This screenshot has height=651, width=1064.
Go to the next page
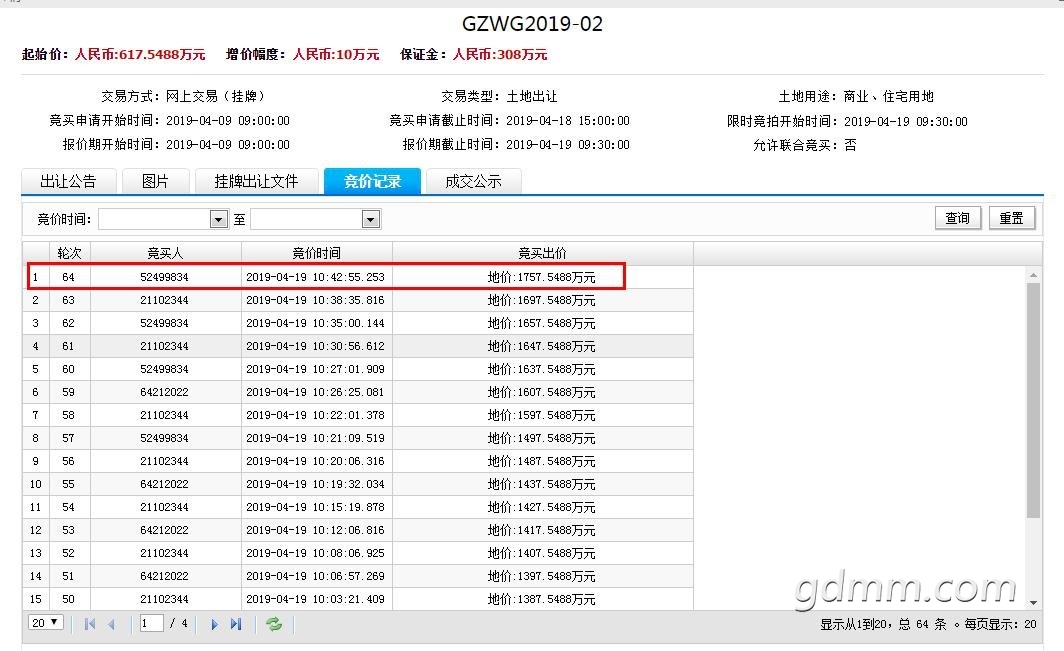point(214,624)
